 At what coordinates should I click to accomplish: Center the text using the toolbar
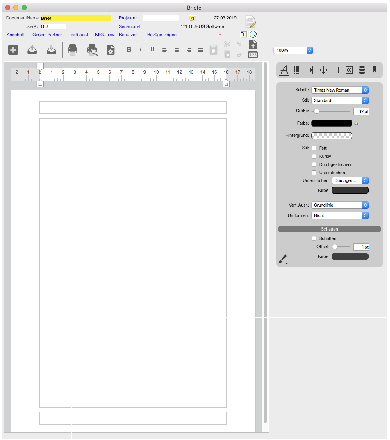177,50
